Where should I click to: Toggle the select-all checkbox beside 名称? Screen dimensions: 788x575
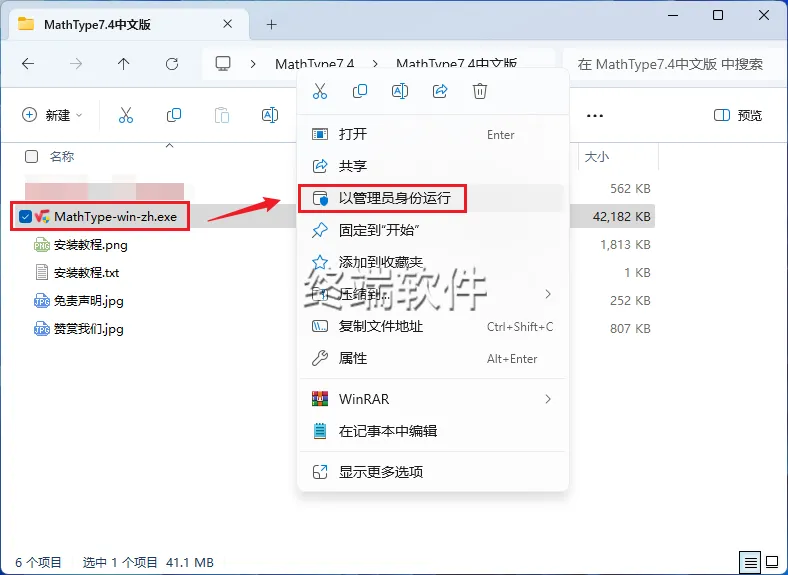click(x=31, y=156)
